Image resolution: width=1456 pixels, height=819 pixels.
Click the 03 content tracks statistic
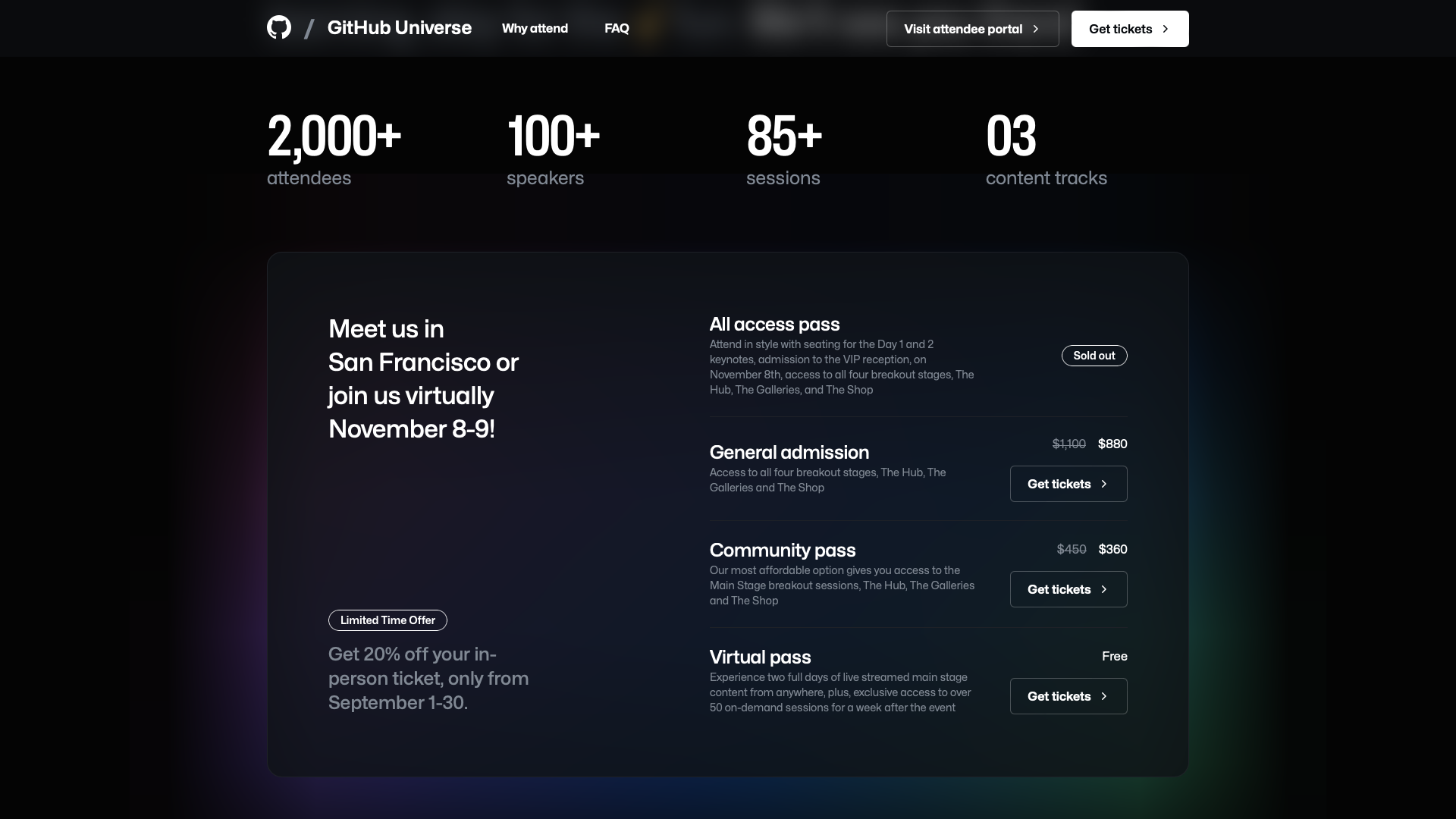click(x=1046, y=150)
